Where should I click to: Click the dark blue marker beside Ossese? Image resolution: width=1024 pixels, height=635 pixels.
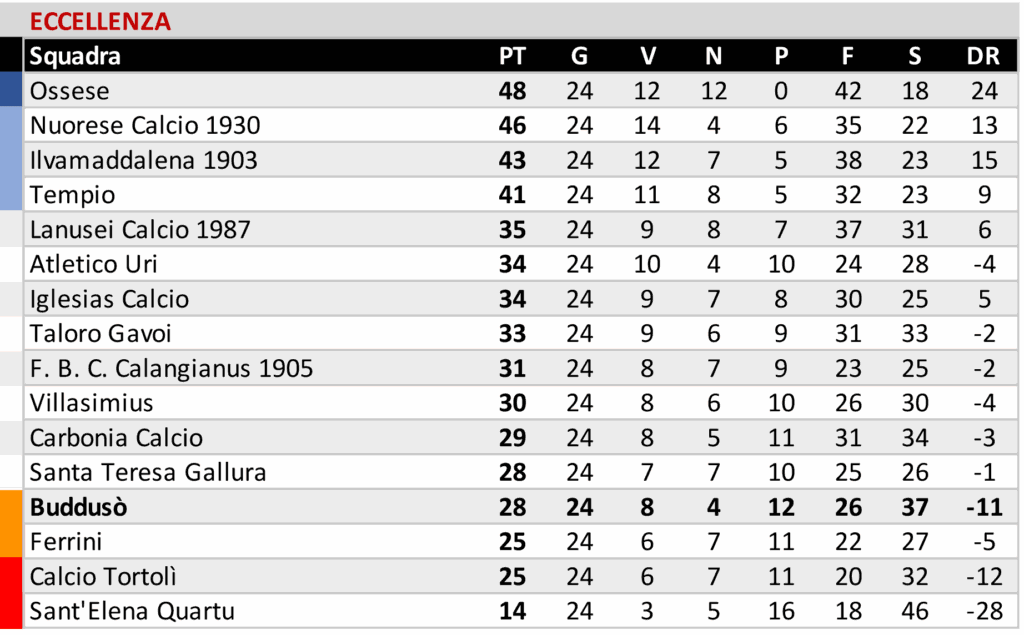pyautogui.click(x=11, y=90)
